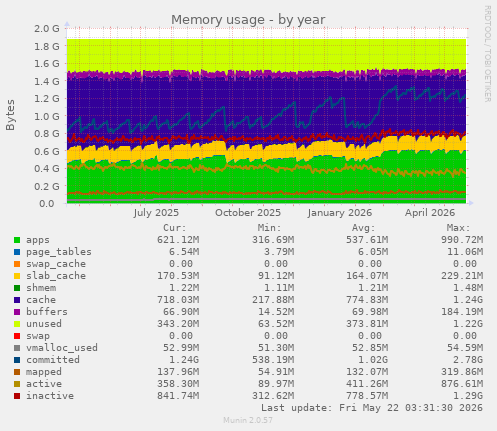
Task: Click the page_tables blue legend swatch
Action: pyautogui.click(x=17, y=252)
